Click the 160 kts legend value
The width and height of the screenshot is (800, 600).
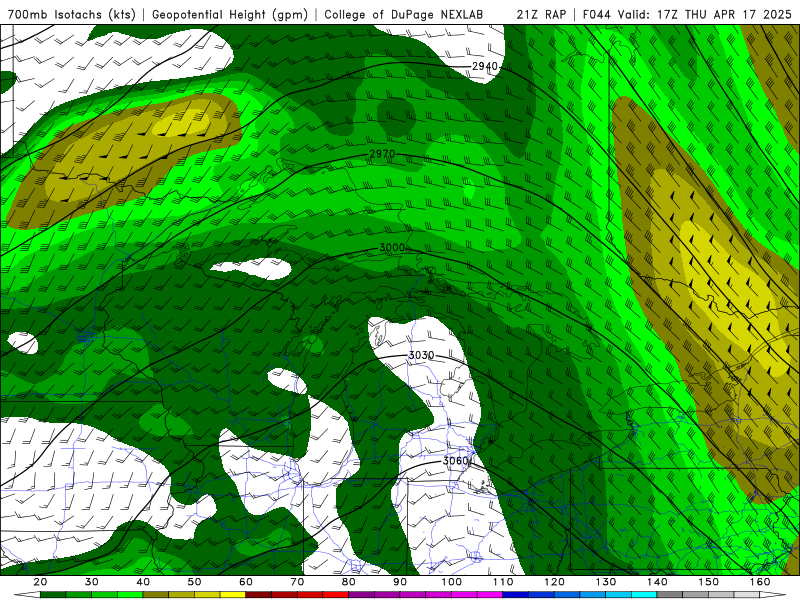pyautogui.click(x=760, y=582)
